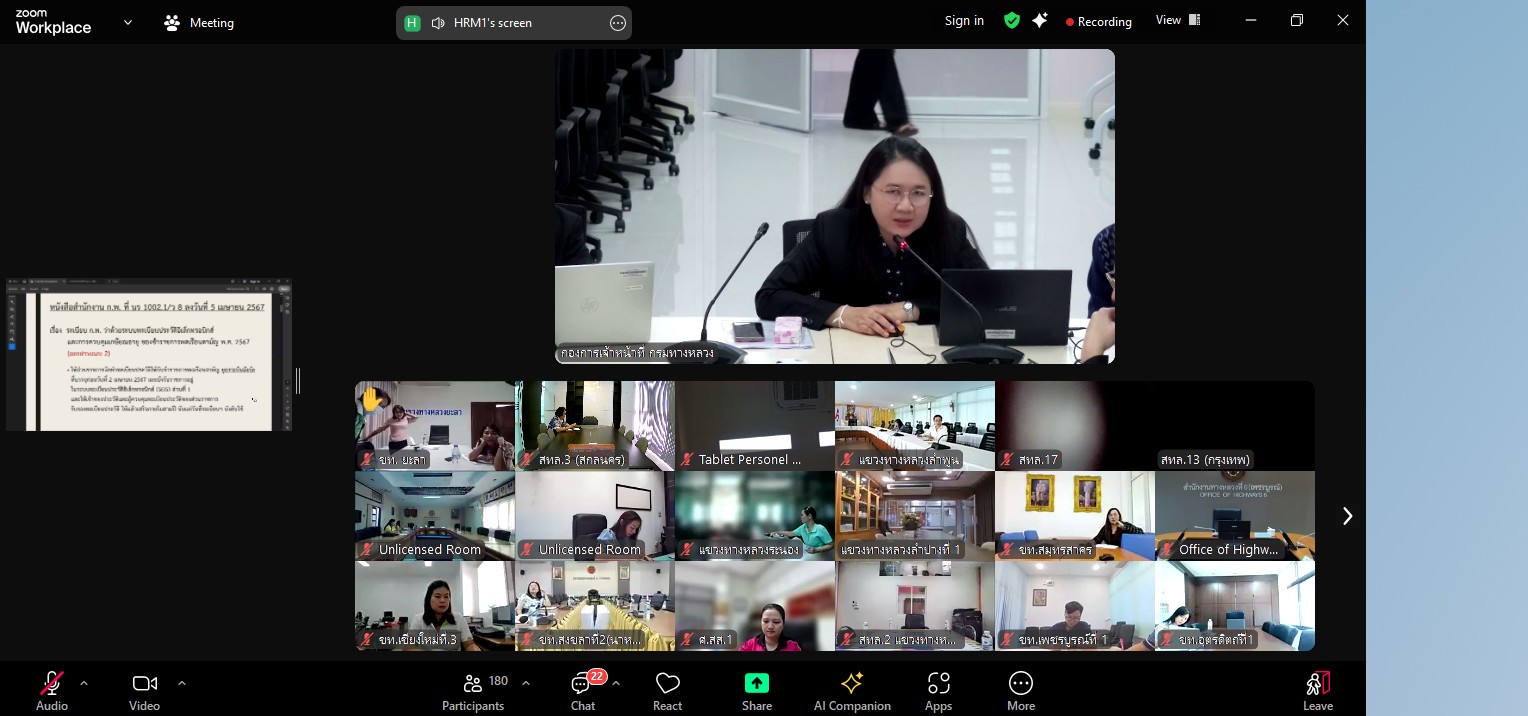The image size is (1528, 716).
Task: Unmute the microphone Audio button
Action: [x=52, y=690]
